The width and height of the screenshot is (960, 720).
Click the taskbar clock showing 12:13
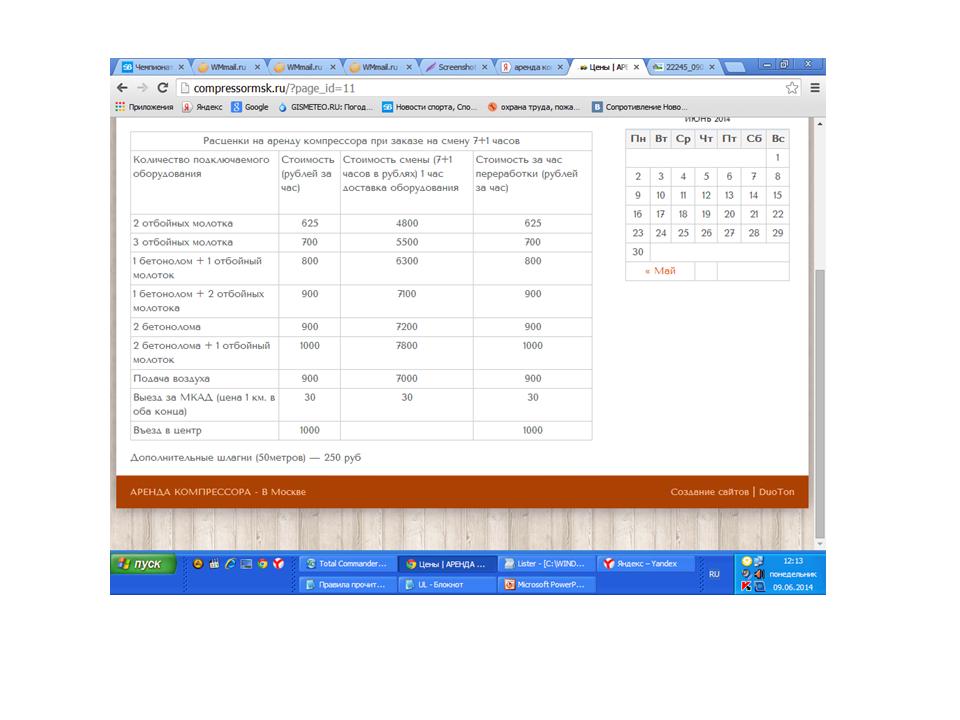(x=793, y=561)
